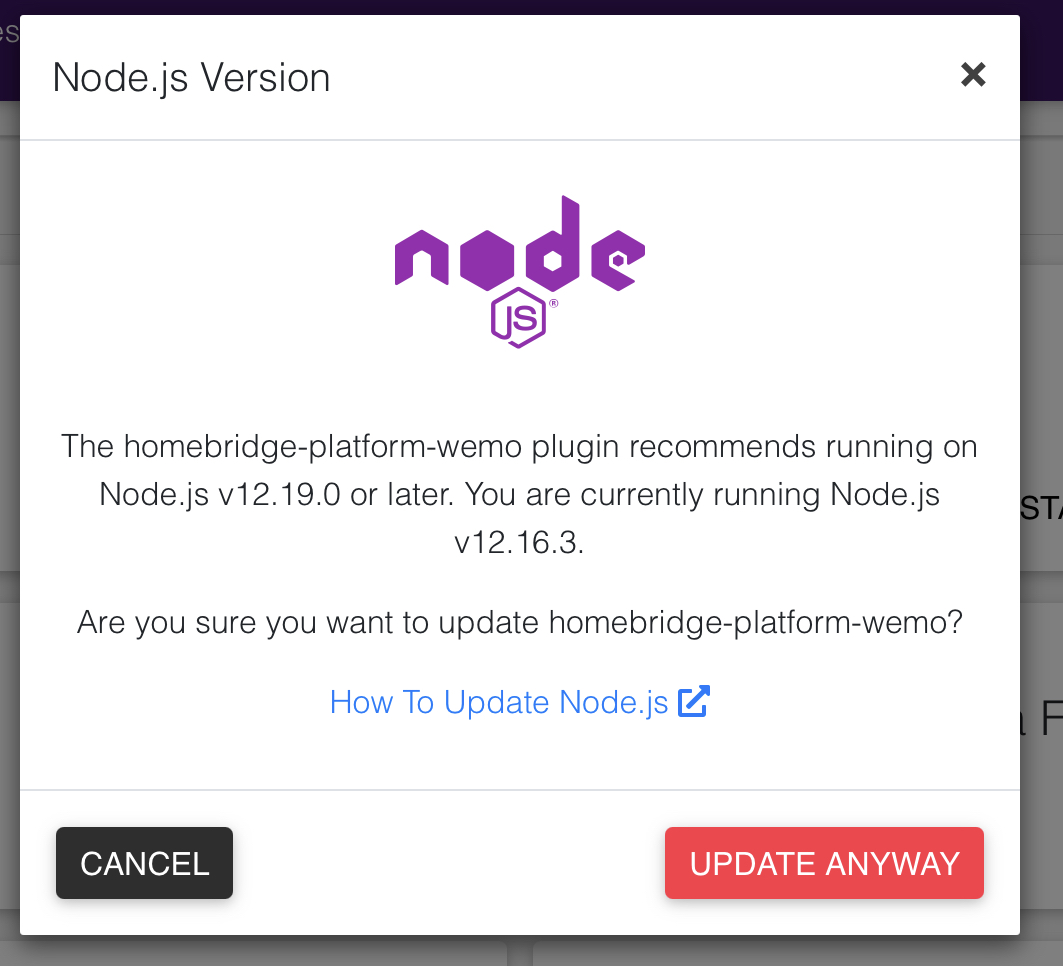Click the update confirmation question text
The height and width of the screenshot is (966, 1063).
pos(519,622)
